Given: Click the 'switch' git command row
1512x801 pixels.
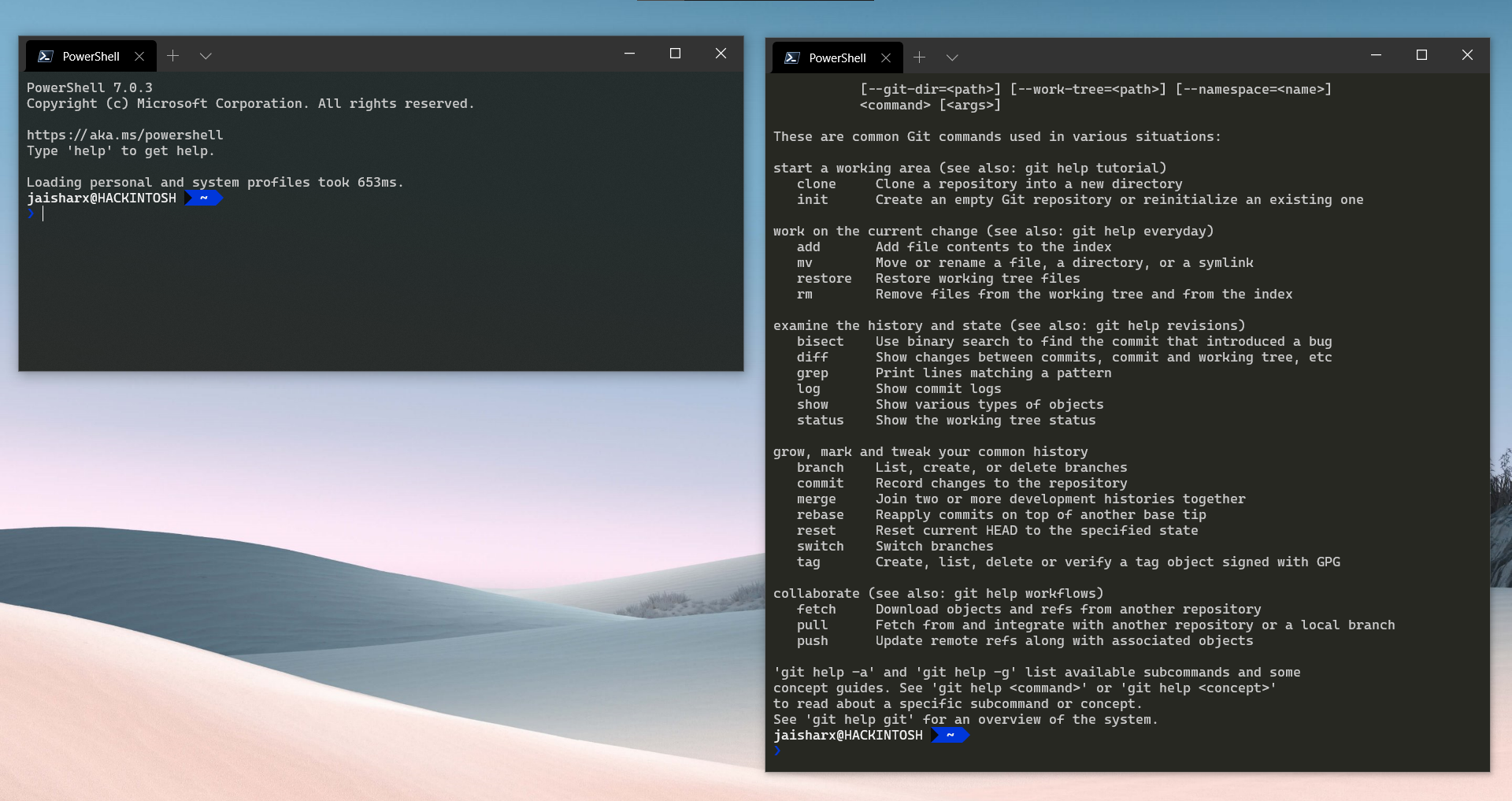Looking at the screenshot, I should coord(895,547).
